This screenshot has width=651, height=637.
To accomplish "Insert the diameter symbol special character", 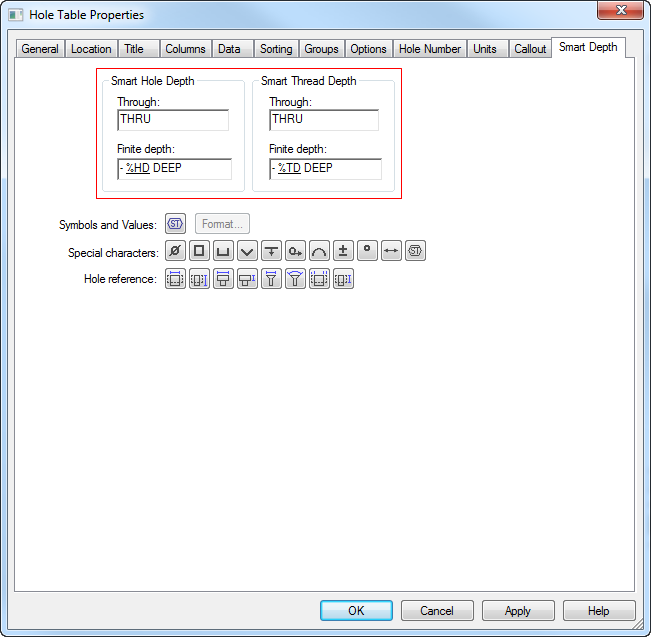I will pos(176,252).
